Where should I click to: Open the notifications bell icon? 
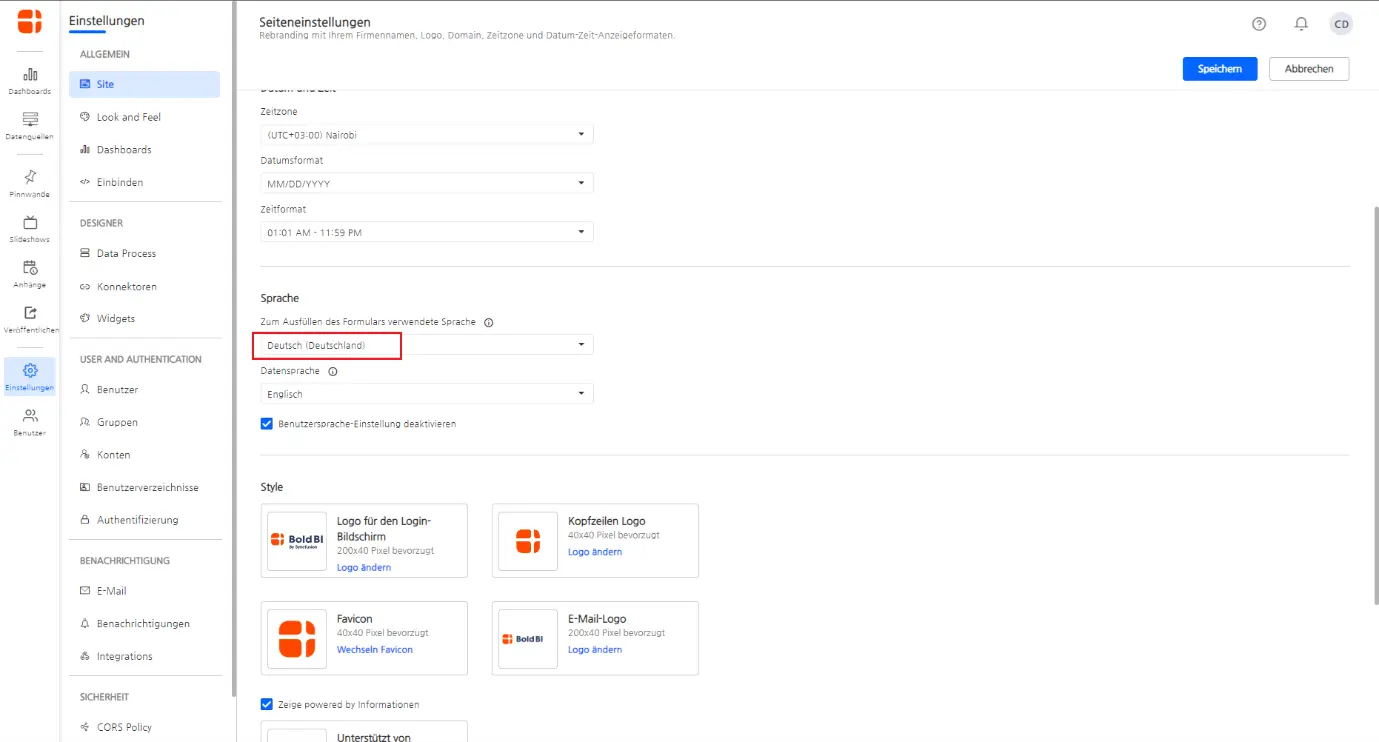[x=1301, y=24]
